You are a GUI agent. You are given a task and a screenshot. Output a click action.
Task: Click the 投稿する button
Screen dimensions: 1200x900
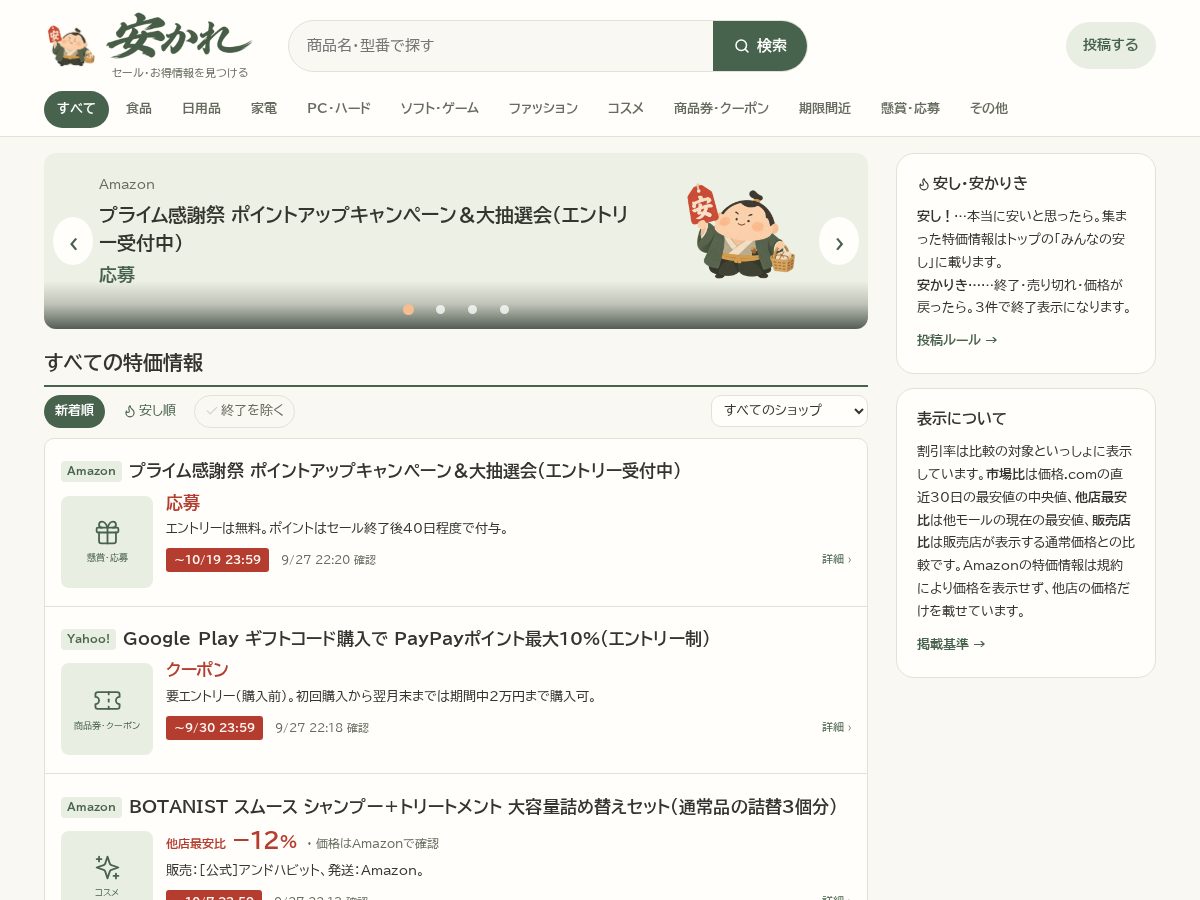[1111, 45]
